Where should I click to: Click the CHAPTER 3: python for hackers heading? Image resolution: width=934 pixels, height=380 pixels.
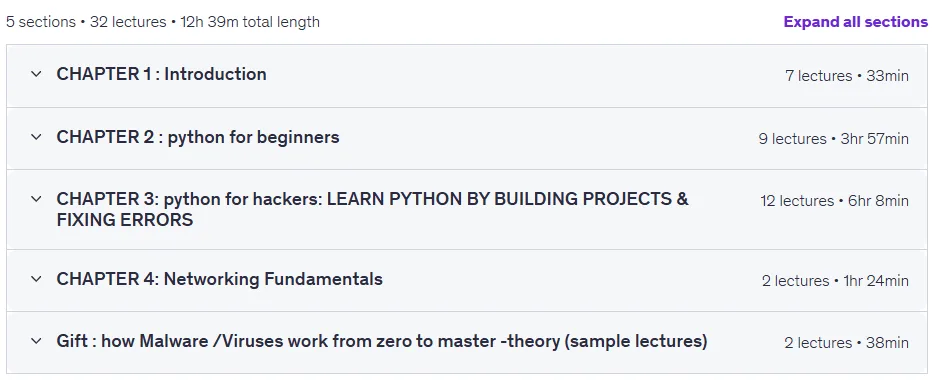(x=372, y=209)
